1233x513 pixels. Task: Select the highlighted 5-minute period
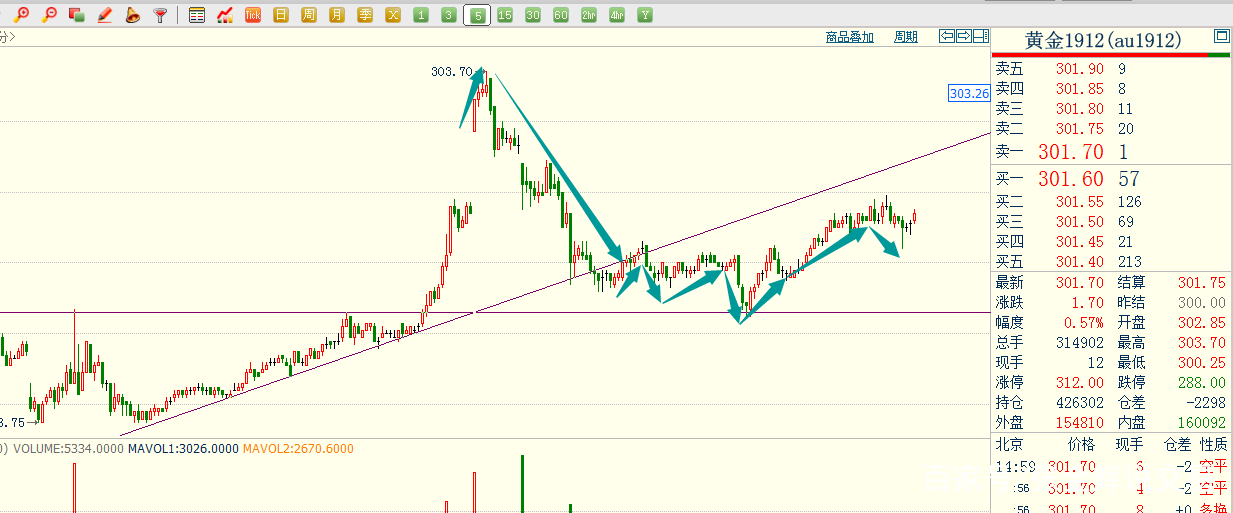tap(478, 15)
